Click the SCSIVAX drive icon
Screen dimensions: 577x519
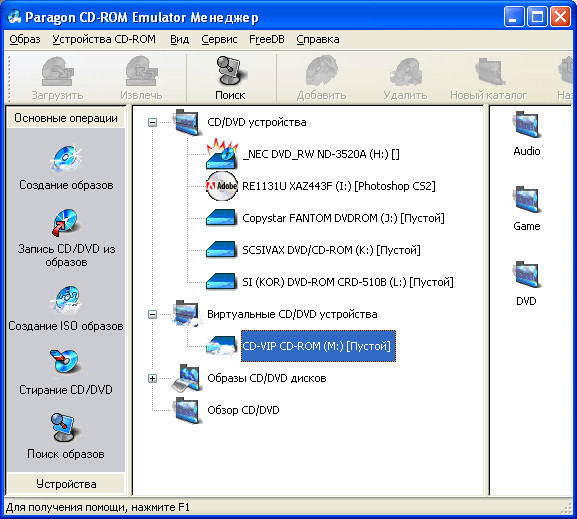click(x=221, y=250)
